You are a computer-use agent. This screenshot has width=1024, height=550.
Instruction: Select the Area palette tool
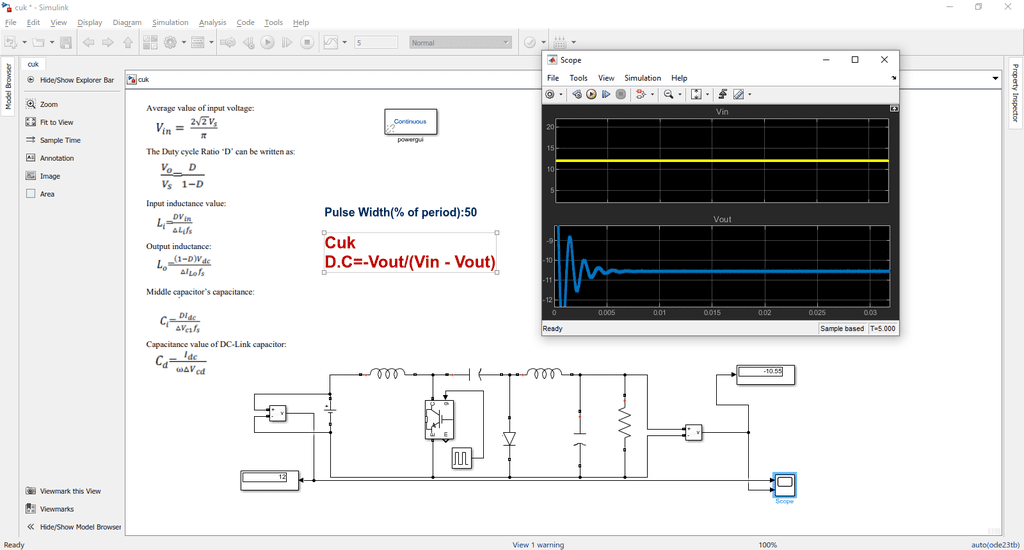(40, 194)
